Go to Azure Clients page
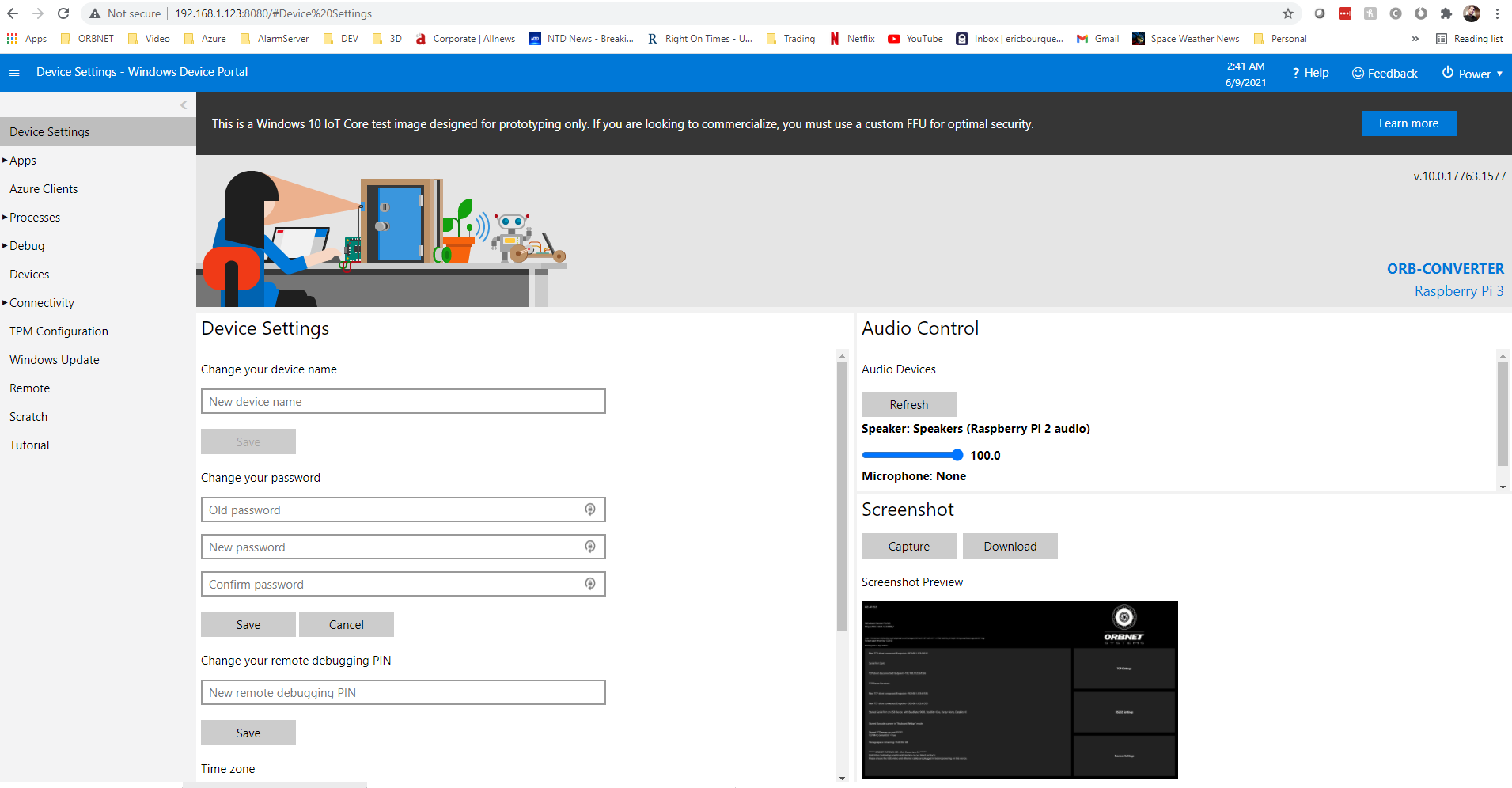Image resolution: width=1512 pixels, height=788 pixels. point(44,189)
